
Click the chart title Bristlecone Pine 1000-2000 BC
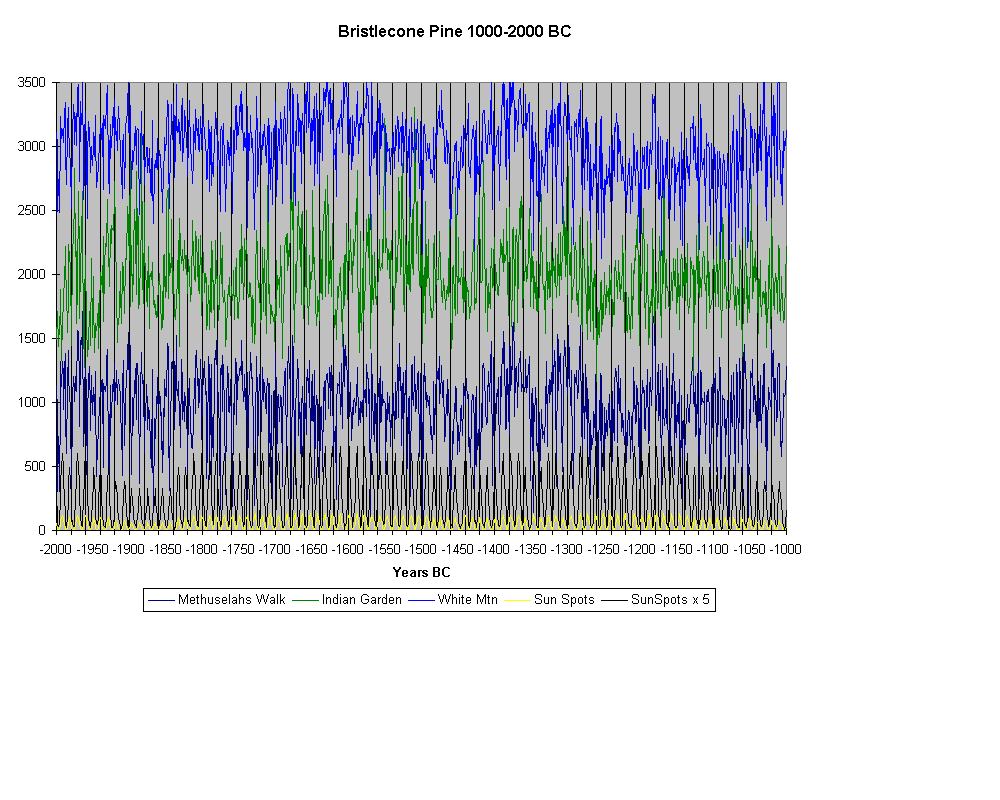coord(454,31)
